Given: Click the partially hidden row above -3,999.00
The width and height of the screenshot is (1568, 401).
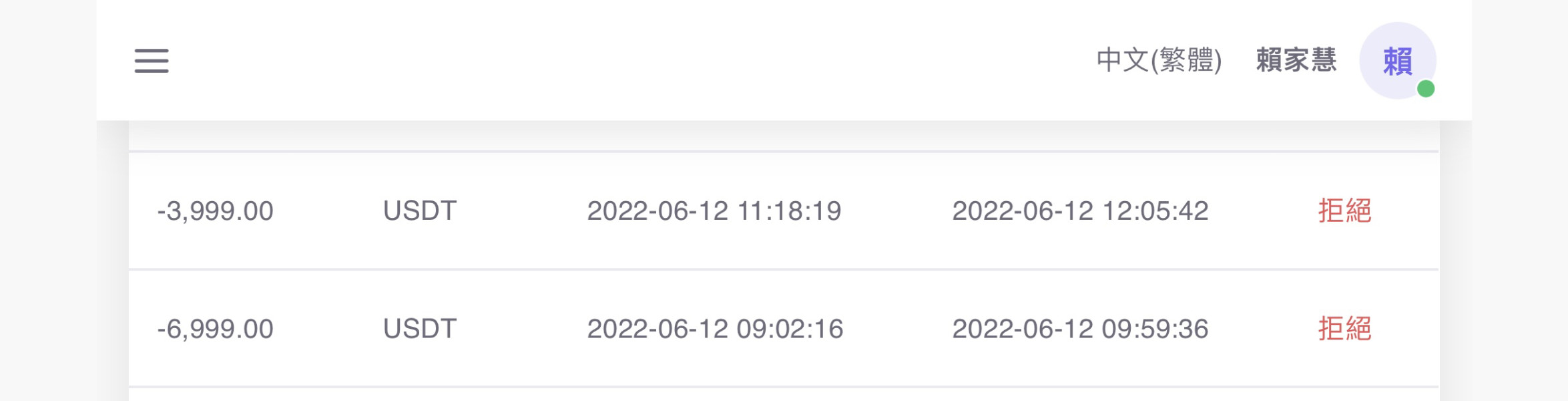Looking at the screenshot, I should coord(784,136).
